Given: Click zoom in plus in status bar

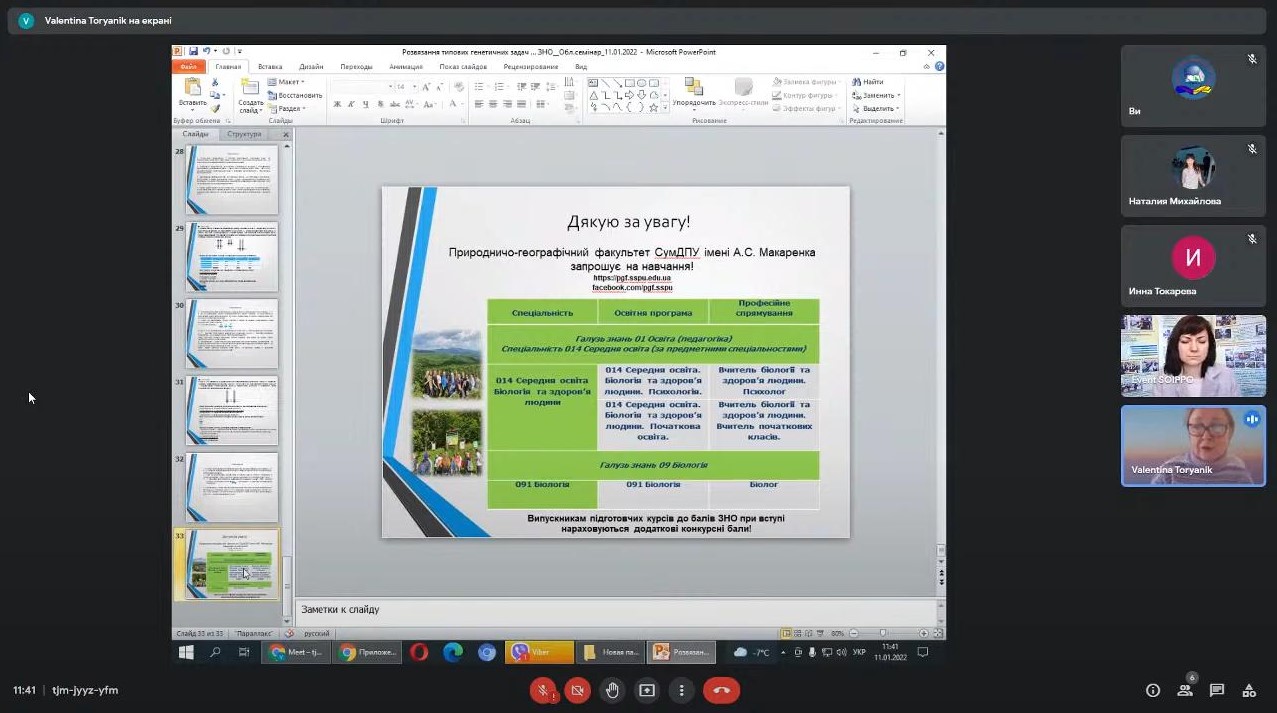Looking at the screenshot, I should (923, 633).
